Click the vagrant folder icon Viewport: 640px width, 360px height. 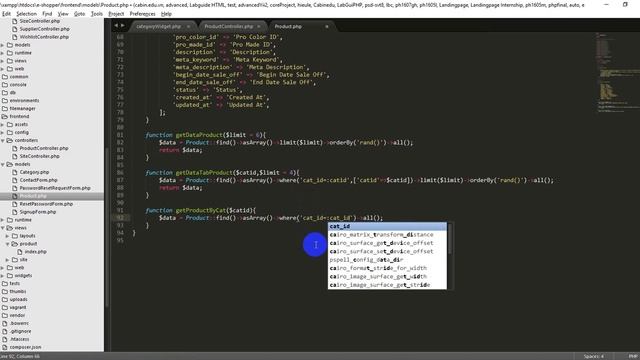click(x=5, y=307)
